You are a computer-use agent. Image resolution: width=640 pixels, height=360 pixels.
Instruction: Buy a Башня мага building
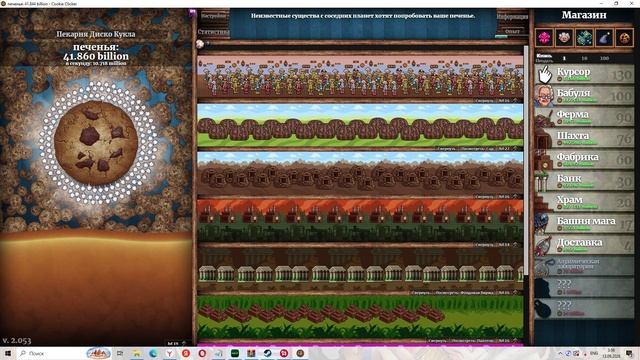584,223
